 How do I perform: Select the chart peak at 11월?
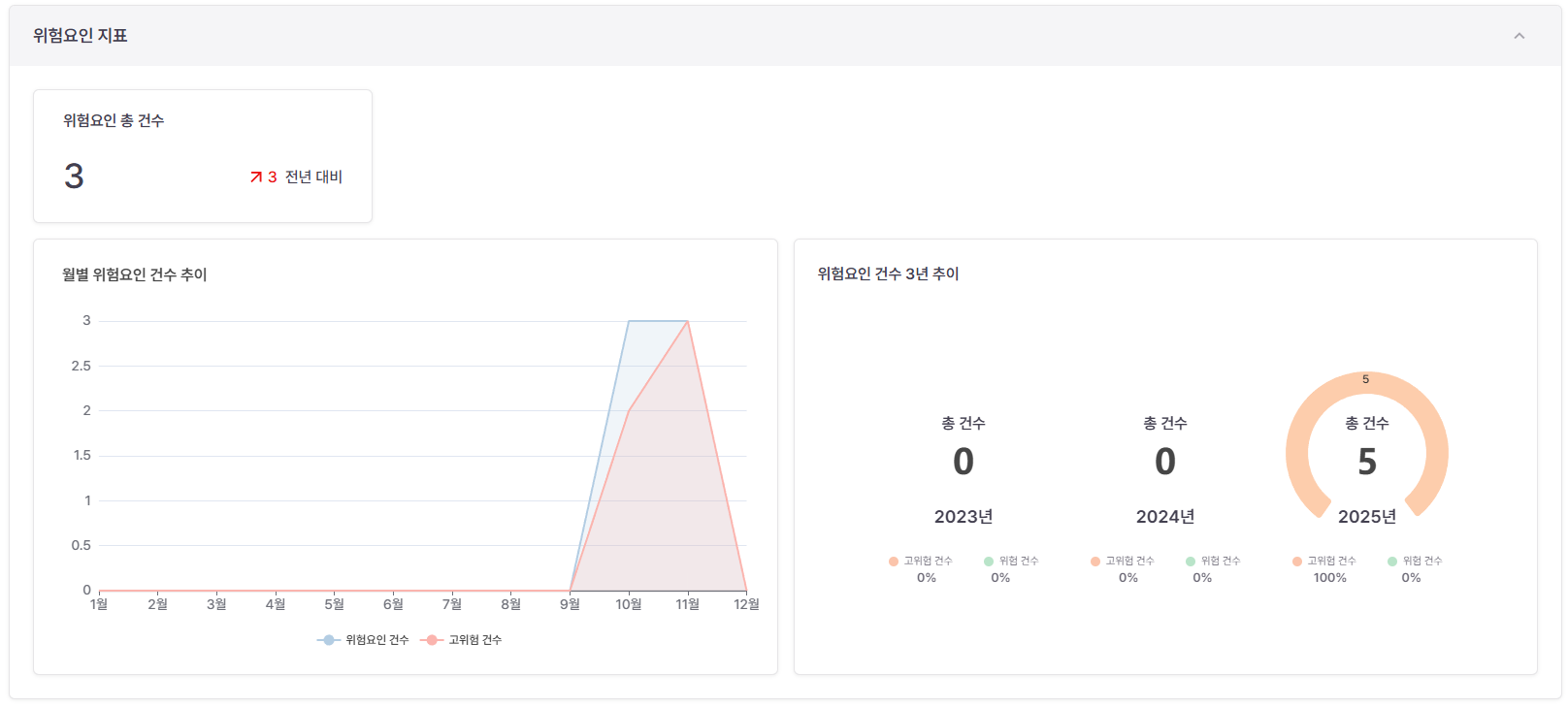[688, 321]
